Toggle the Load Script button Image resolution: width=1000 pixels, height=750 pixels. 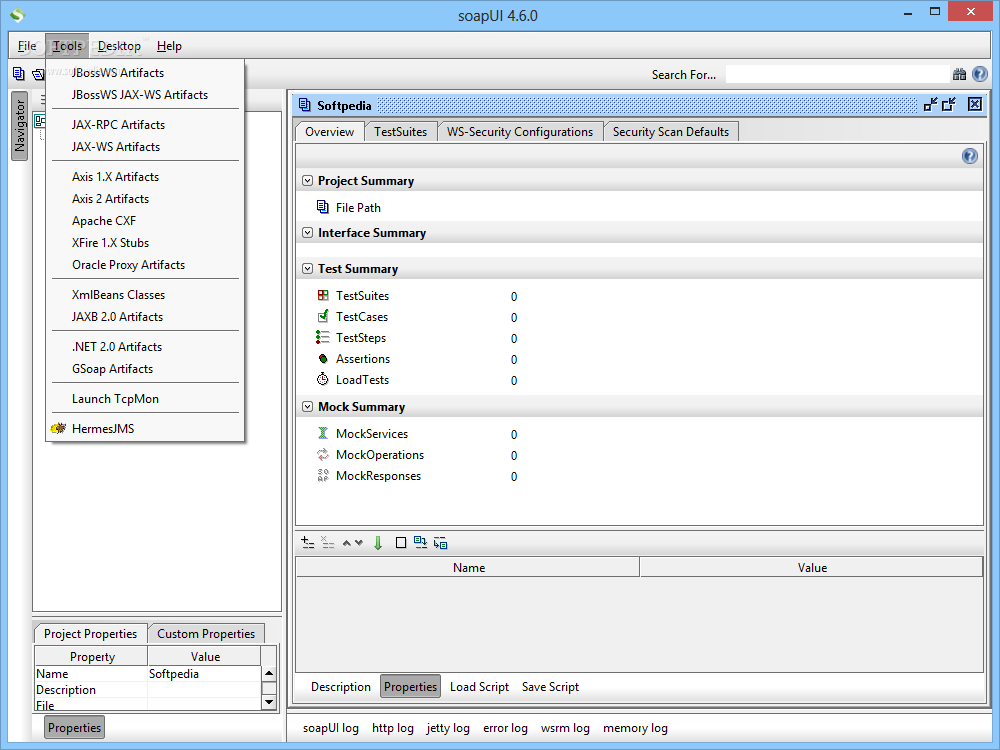coord(480,686)
